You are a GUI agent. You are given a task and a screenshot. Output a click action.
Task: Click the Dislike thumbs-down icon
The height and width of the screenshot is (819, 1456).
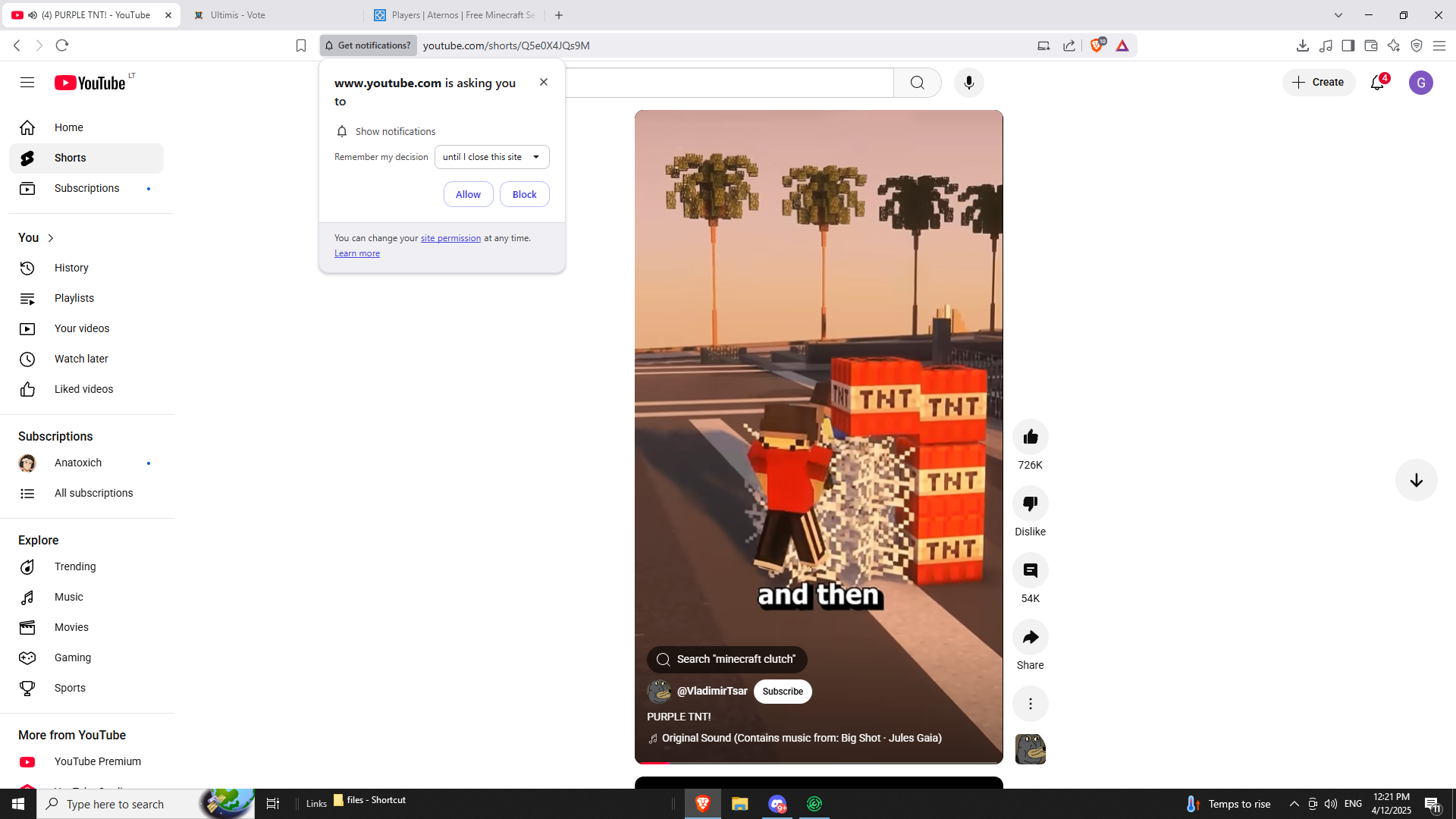pos(1030,504)
